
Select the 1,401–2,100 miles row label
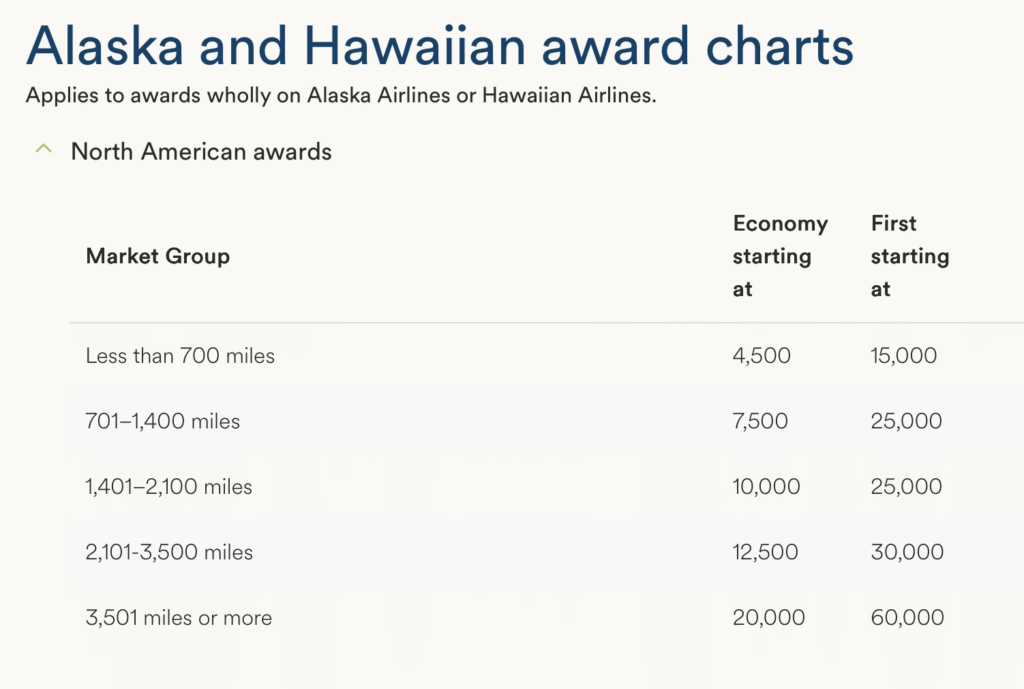(x=168, y=487)
